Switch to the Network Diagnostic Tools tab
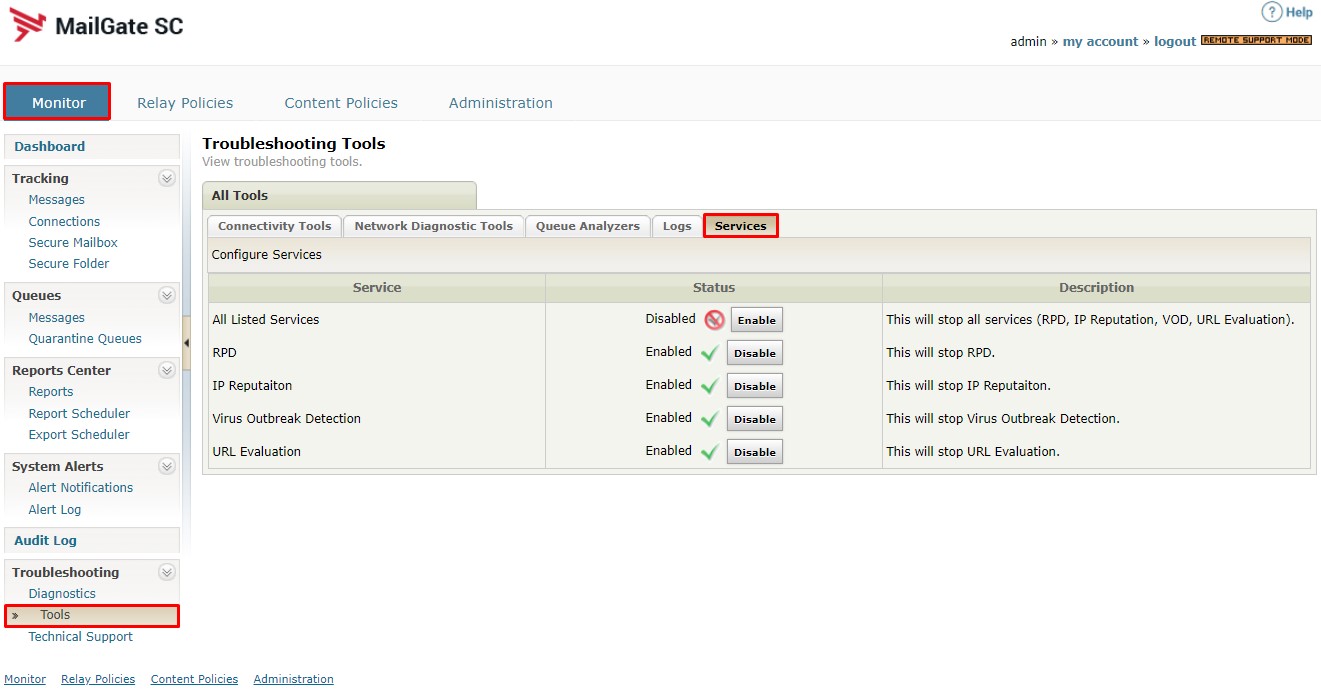Image resolution: width=1321 pixels, height=697 pixels. [x=433, y=226]
